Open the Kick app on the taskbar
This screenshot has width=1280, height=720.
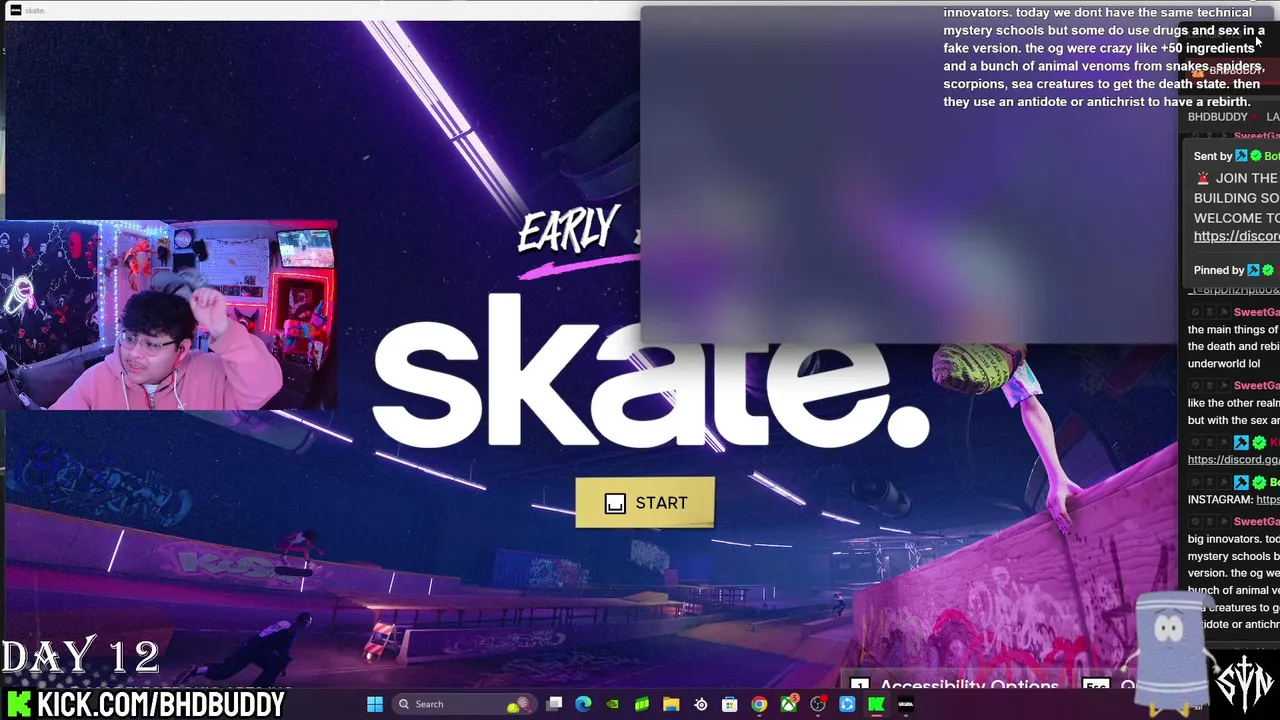(x=876, y=704)
